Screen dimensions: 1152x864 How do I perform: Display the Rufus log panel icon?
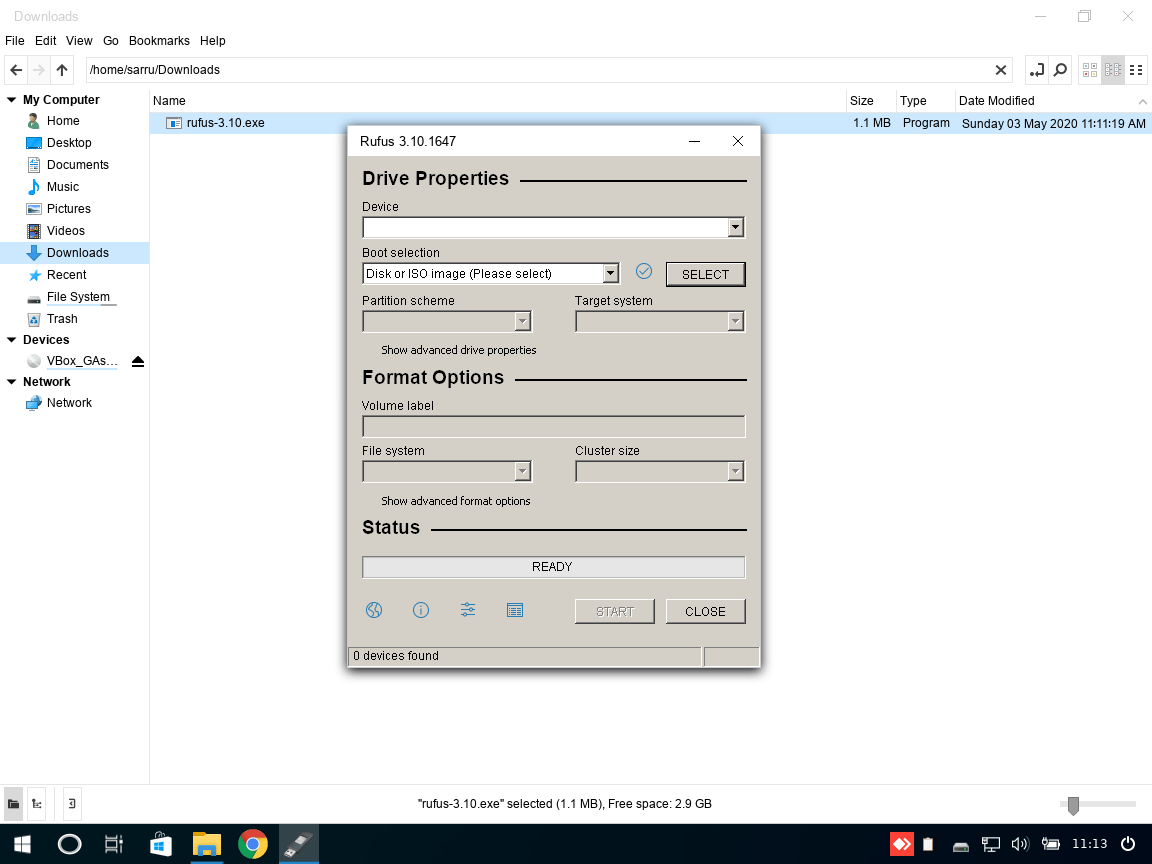(514, 610)
